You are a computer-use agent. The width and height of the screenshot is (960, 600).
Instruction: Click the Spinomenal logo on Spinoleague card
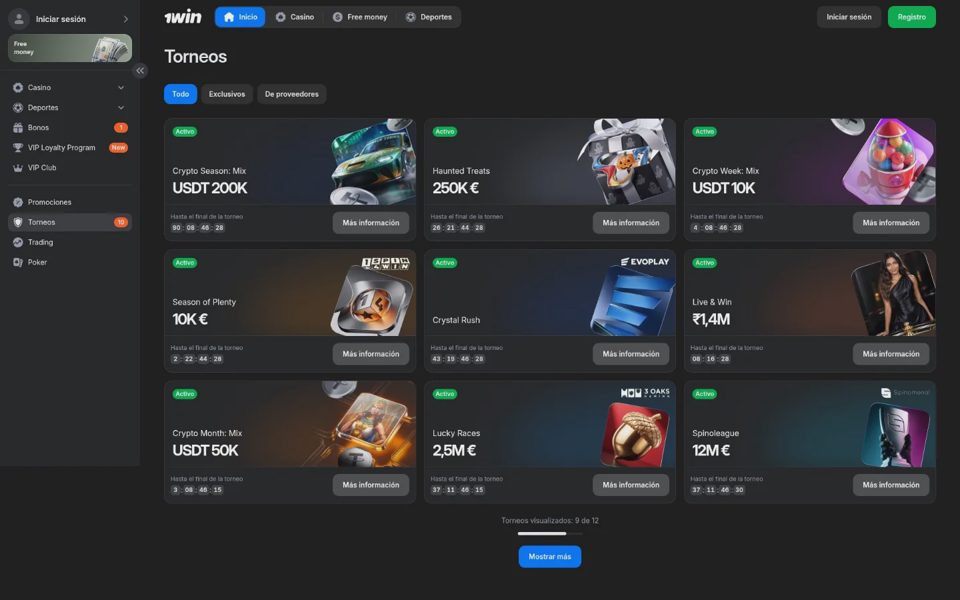905,392
